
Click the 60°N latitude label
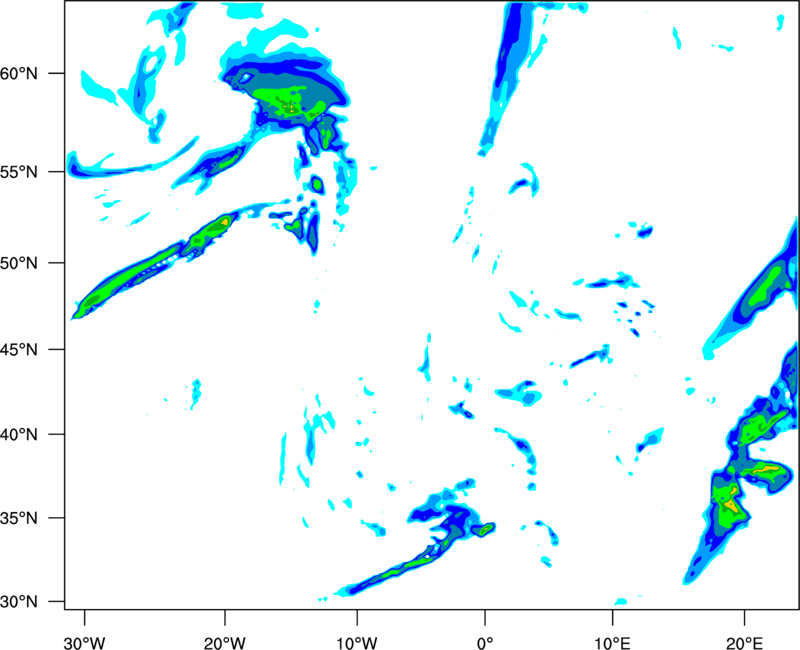[19, 73]
